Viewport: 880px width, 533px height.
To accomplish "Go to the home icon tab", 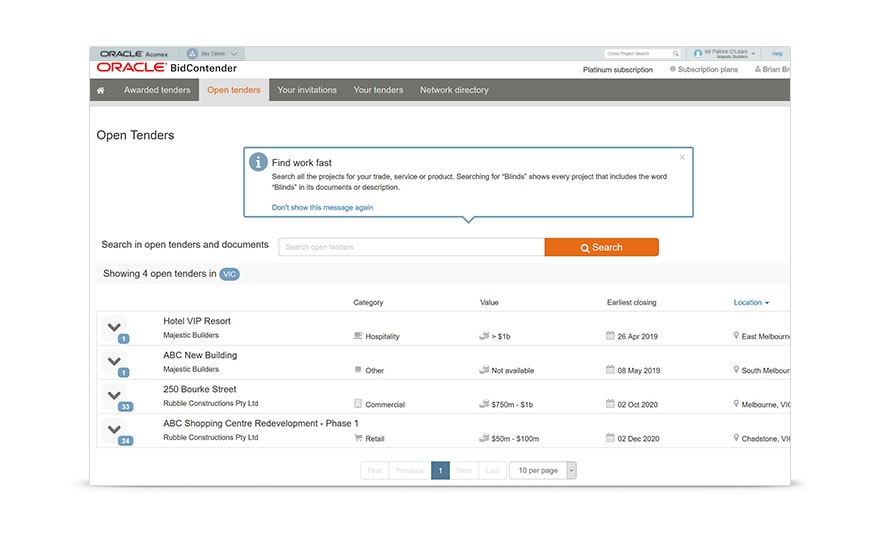I will point(100,90).
